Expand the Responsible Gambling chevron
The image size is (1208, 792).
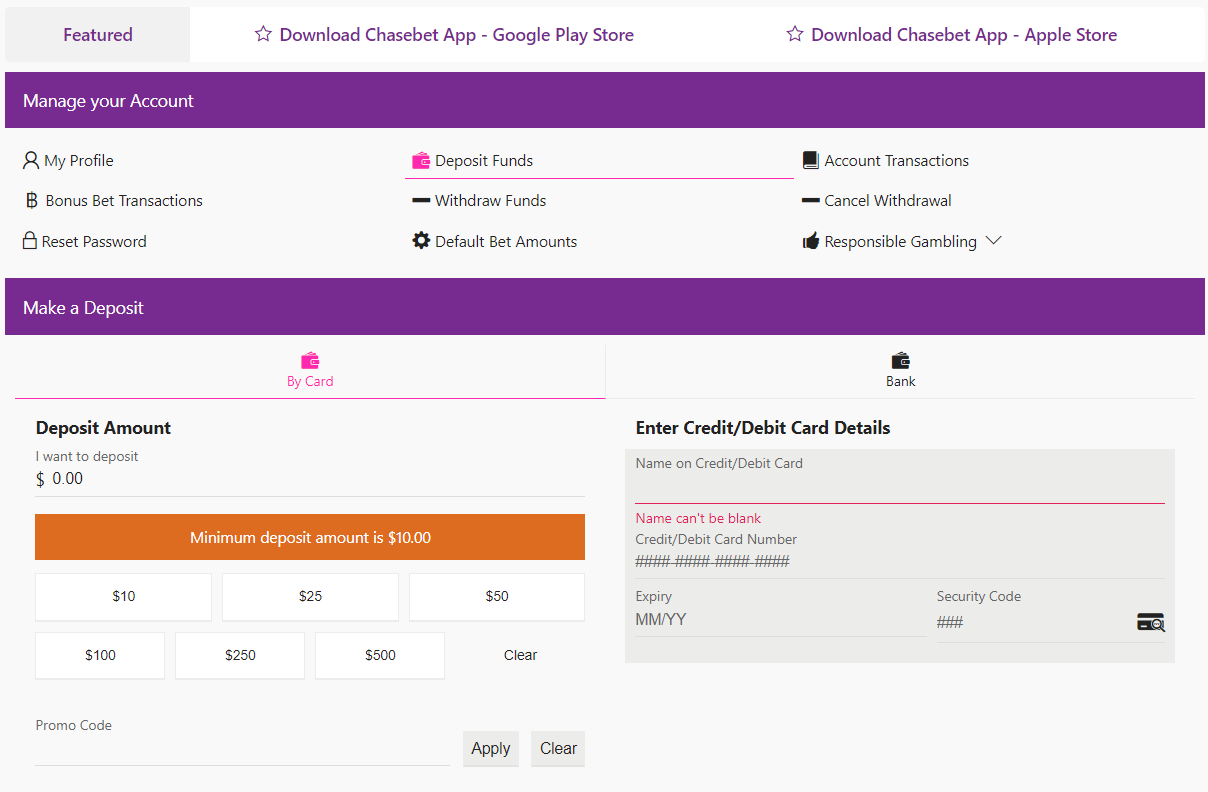[994, 240]
